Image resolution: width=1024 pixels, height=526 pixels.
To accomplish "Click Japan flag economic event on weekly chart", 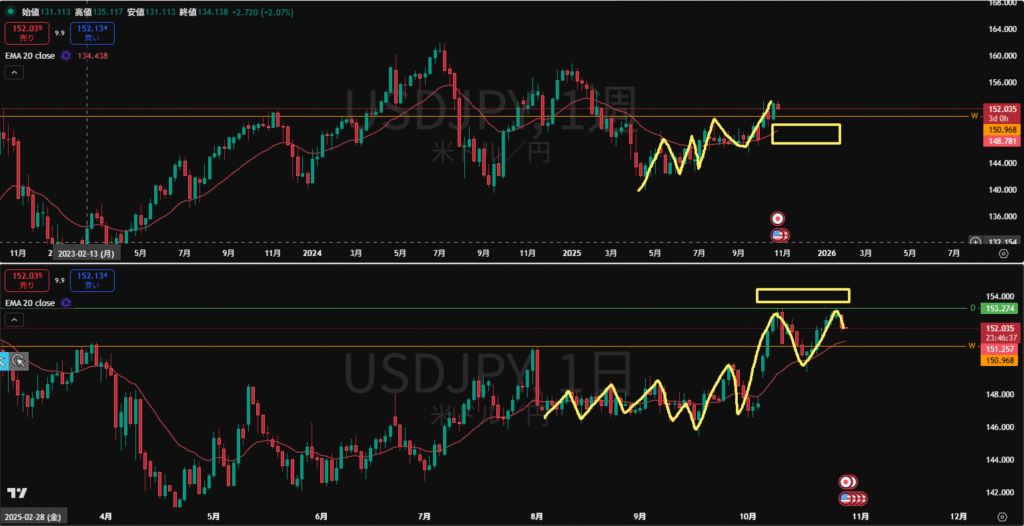I will [x=778, y=218].
